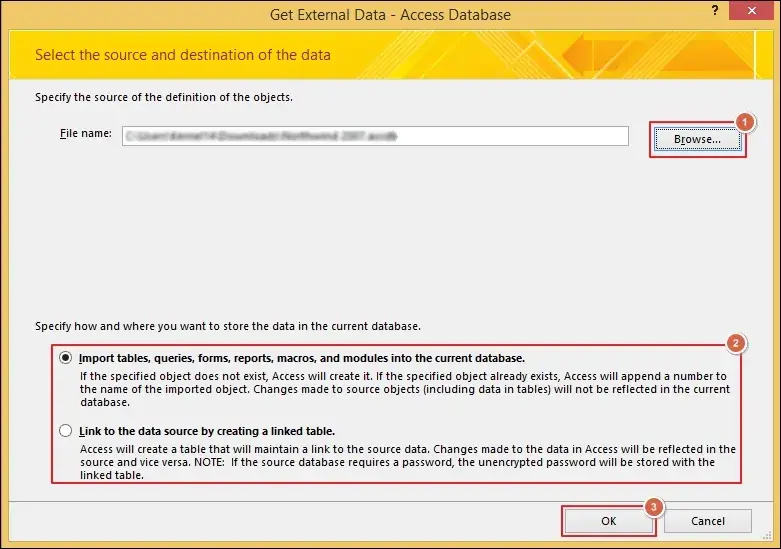
Task: Click the linked table description paragraph
Action: coord(407,462)
